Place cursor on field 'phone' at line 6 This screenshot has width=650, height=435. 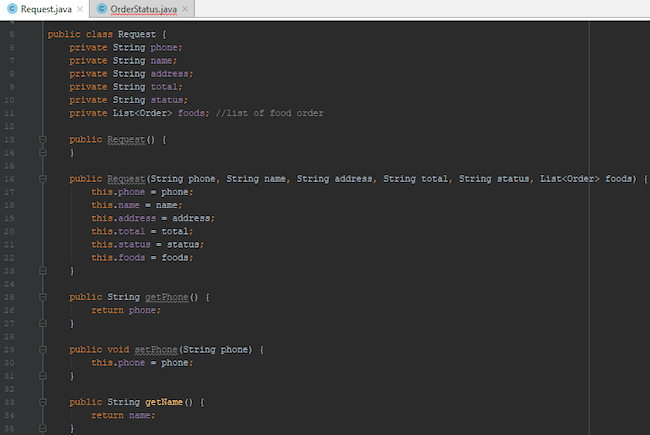[x=164, y=47]
